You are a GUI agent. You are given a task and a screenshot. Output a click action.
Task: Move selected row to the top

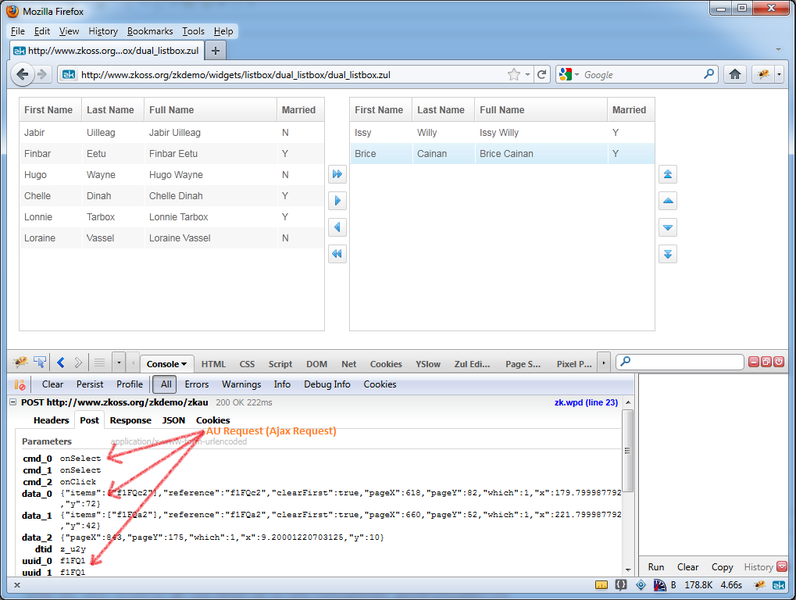click(668, 174)
